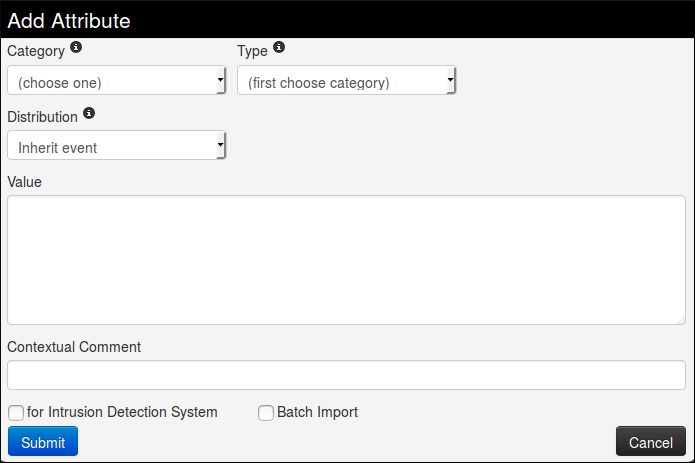Screen dimensions: 695x463
Task: Open the Distribution 'Inherit event' dropdown
Action: click(x=116, y=147)
